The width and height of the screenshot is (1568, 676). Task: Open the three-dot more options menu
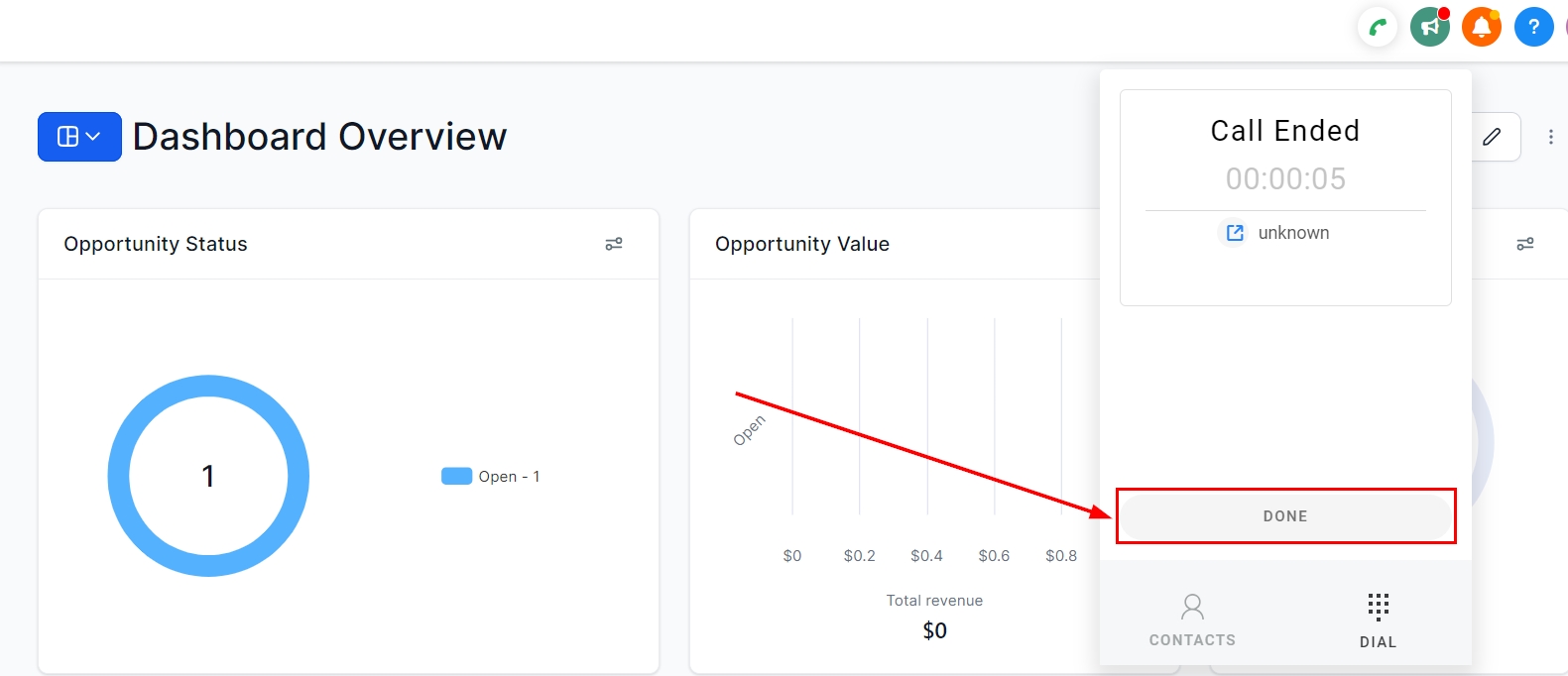1551,137
